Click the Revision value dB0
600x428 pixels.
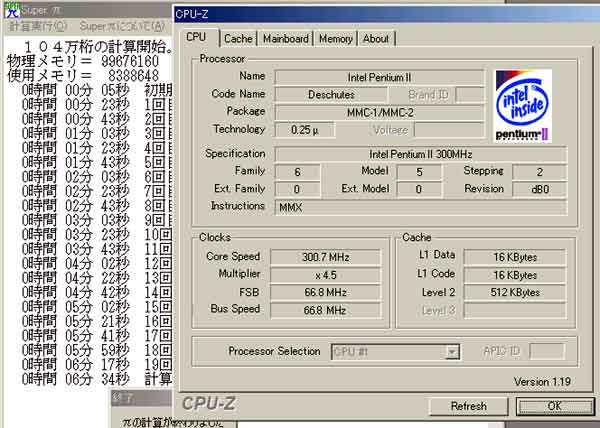540,189
